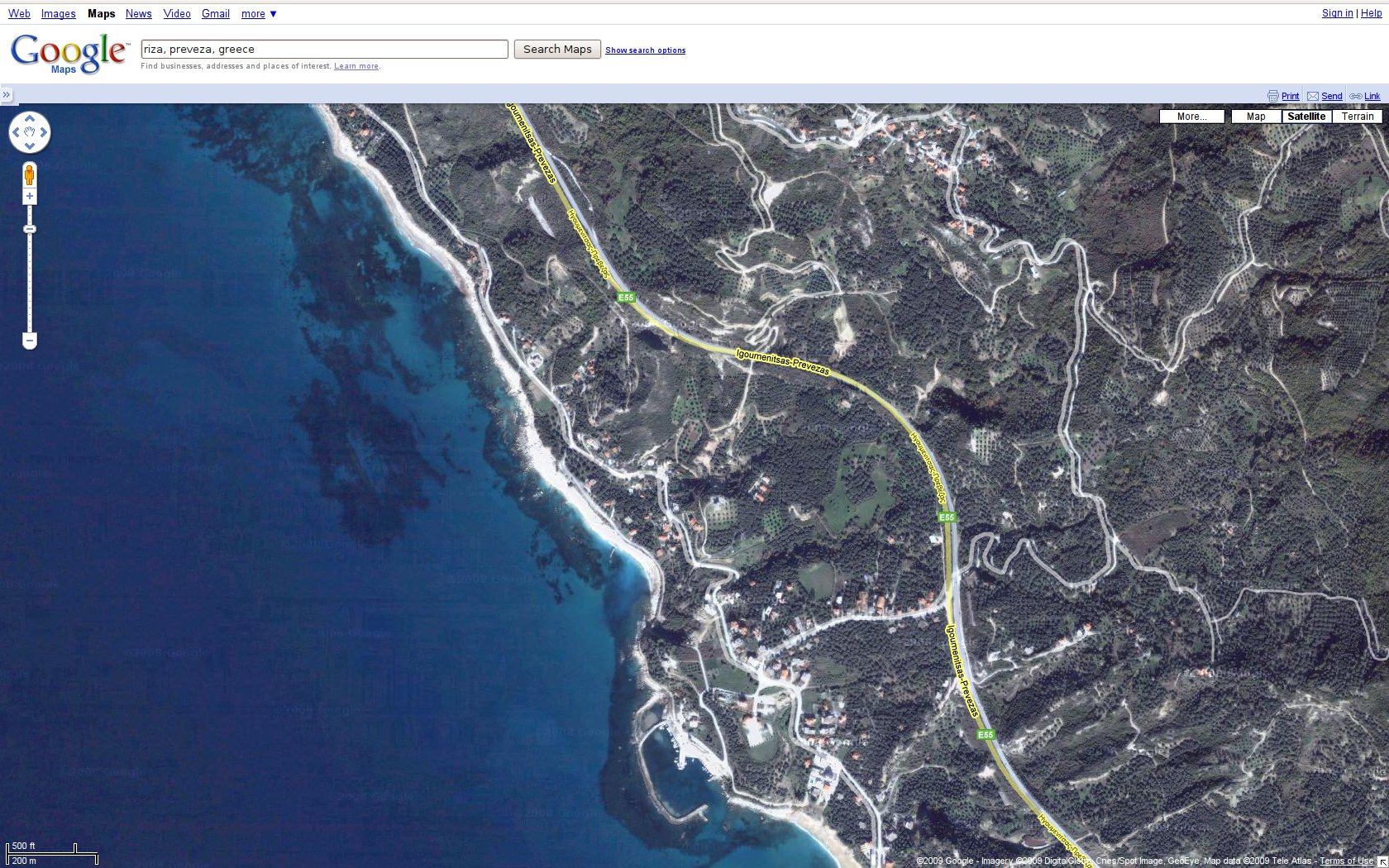This screenshot has width=1389, height=868.
Task: Pan the map up with arrow
Action: (x=30, y=118)
